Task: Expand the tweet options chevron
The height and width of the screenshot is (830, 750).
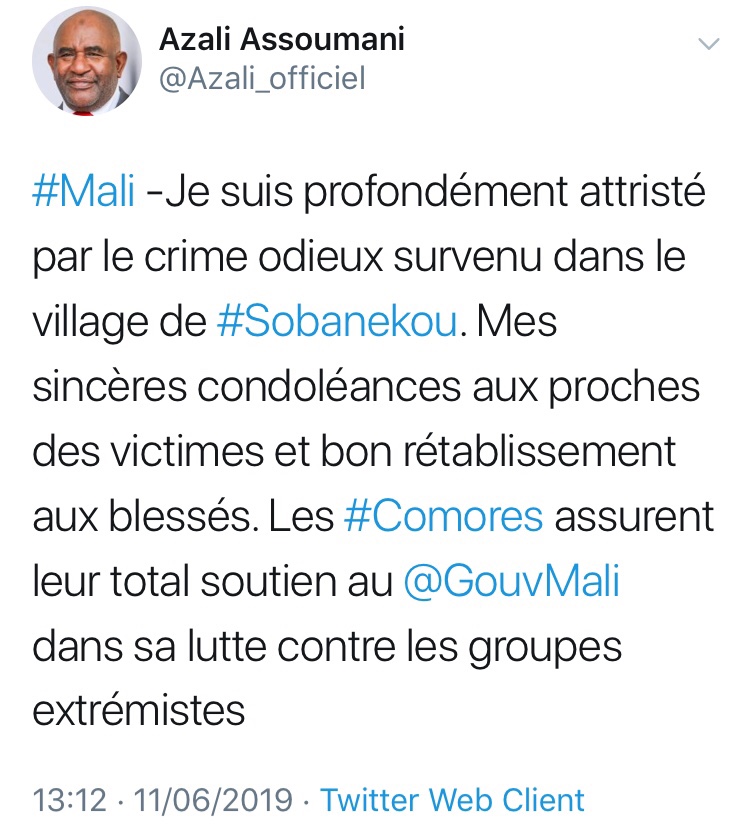Action: [708, 44]
